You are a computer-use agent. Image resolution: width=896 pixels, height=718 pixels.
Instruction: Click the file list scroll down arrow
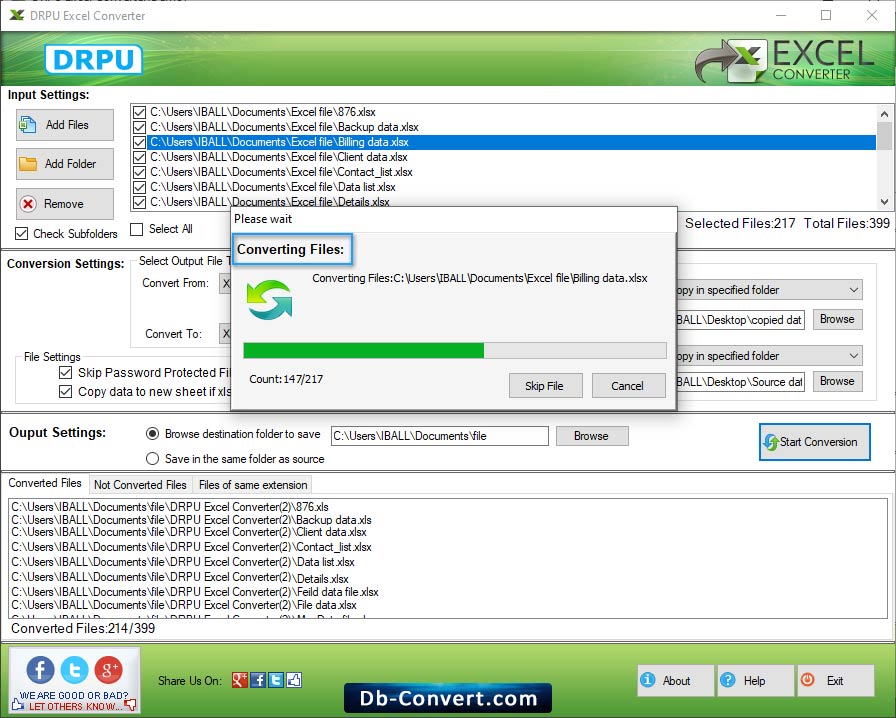[x=885, y=202]
